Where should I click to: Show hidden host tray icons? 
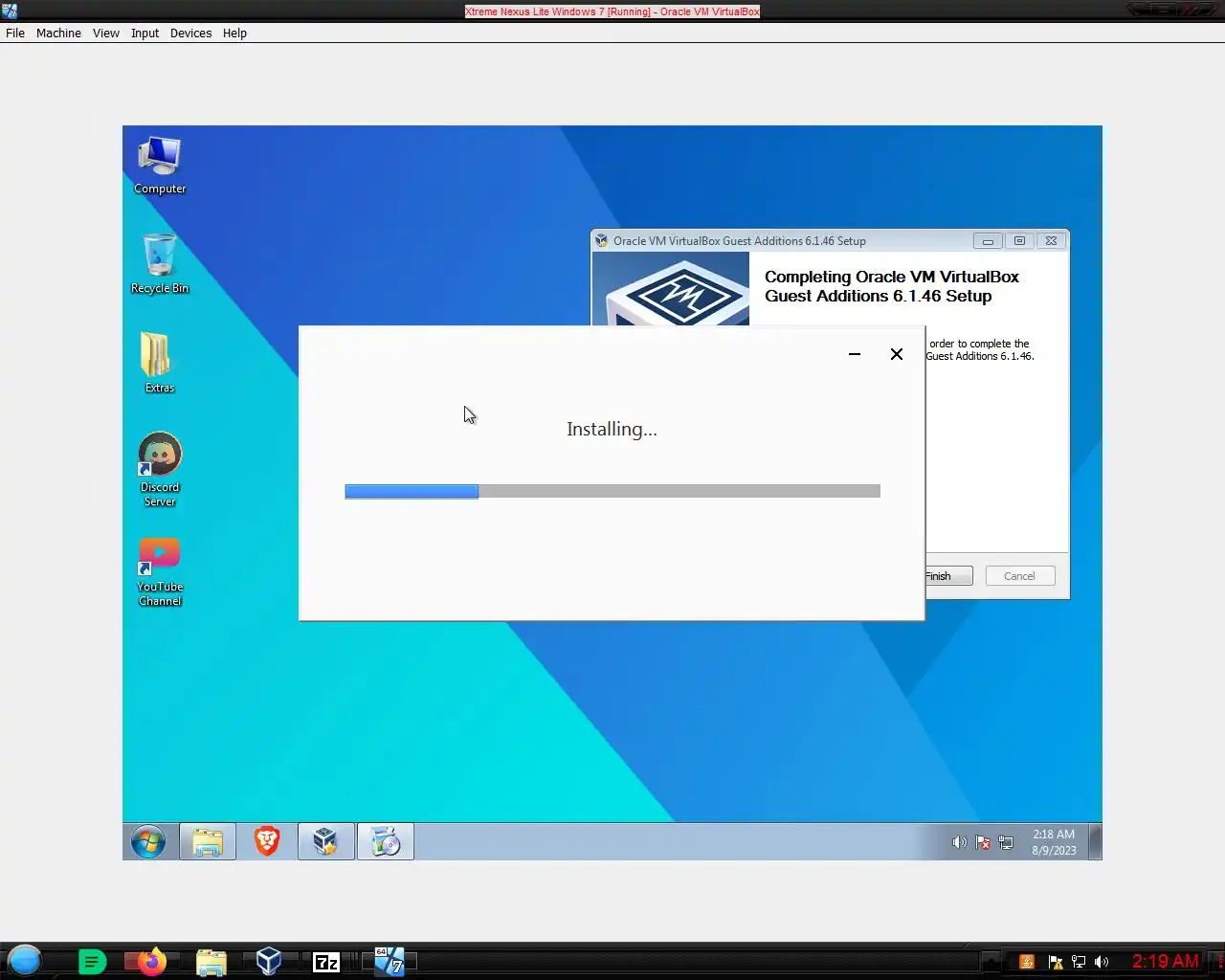pos(992,961)
